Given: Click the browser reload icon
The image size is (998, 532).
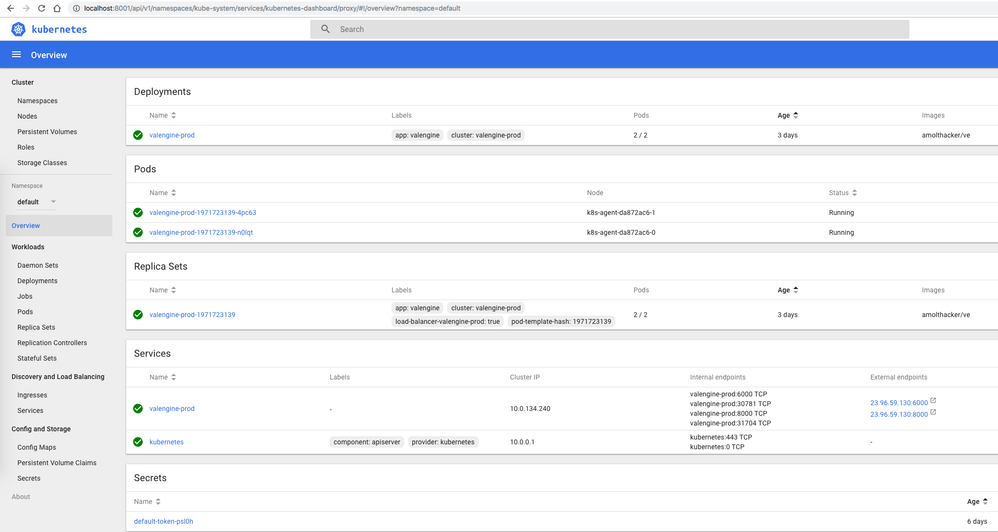Looking at the screenshot, I should (x=41, y=8).
